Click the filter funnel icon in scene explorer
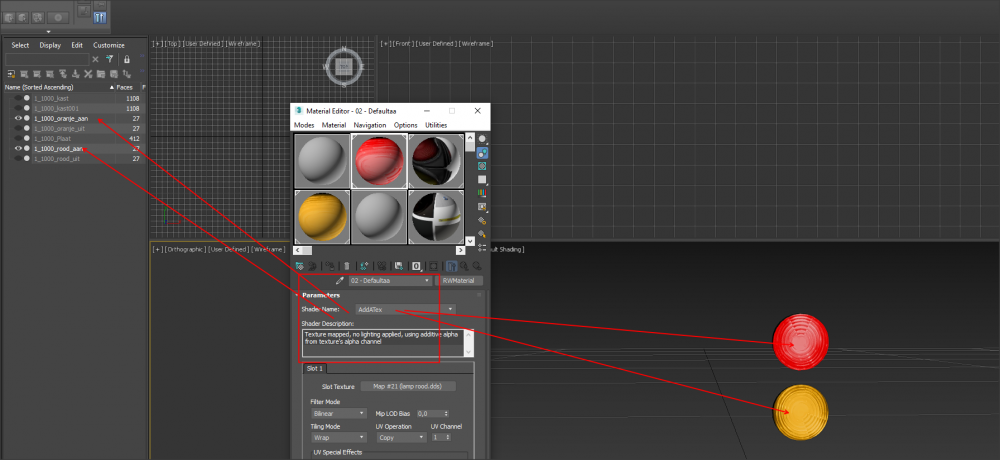The image size is (1000, 460). 110,59
